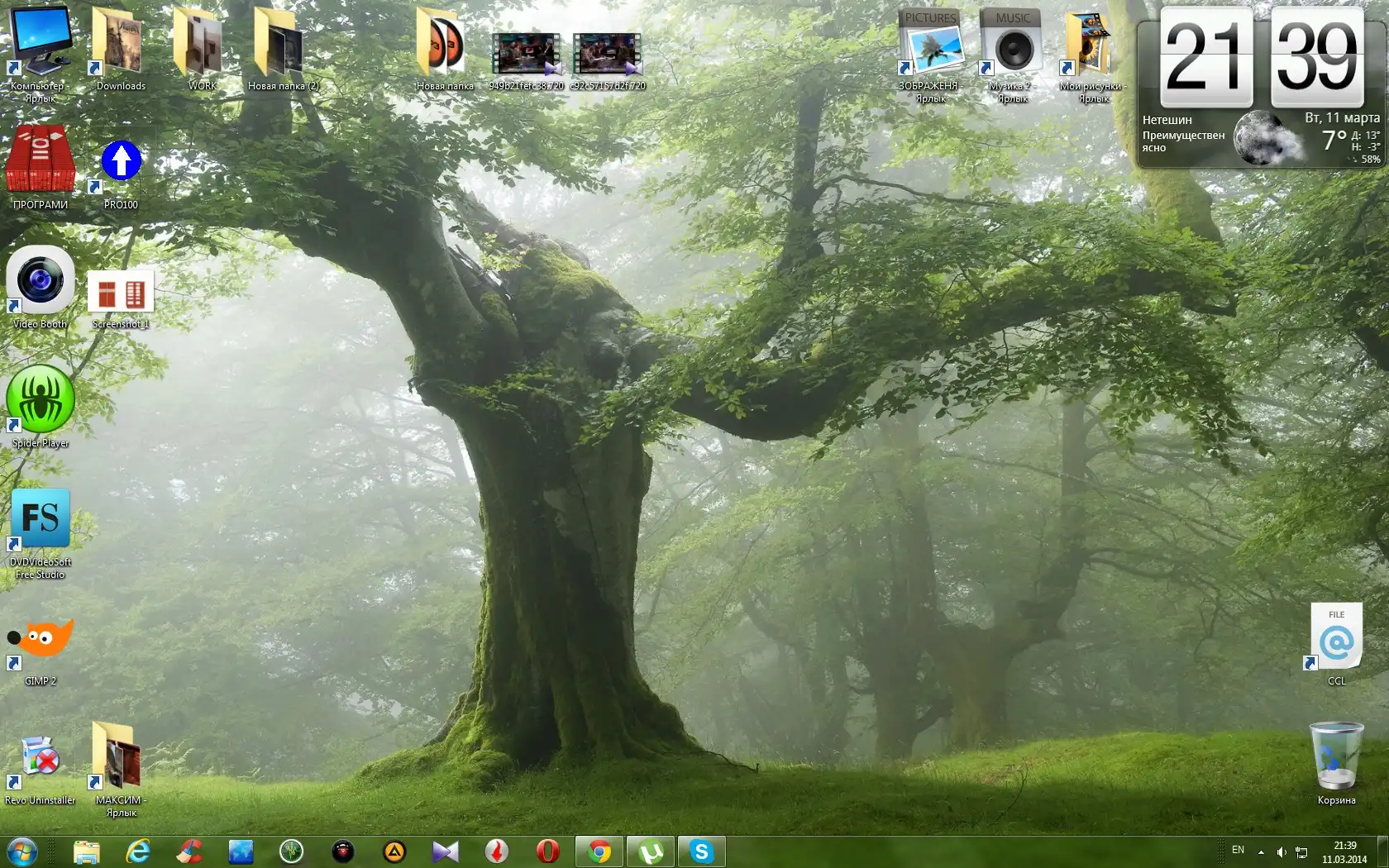The width and height of the screenshot is (1389, 868).
Task: Select the Spider Player desktop icon
Action: tap(40, 401)
